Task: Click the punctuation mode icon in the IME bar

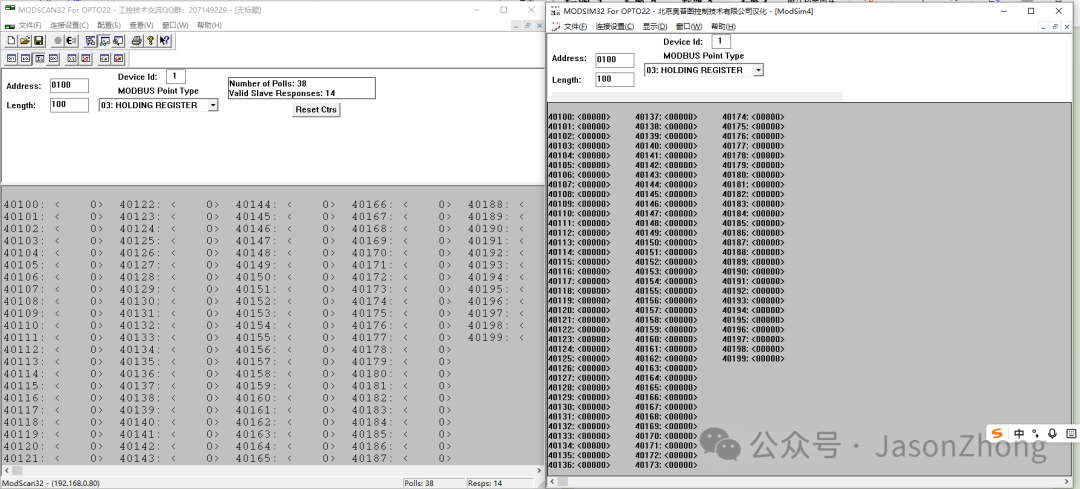Action: tap(1035, 433)
